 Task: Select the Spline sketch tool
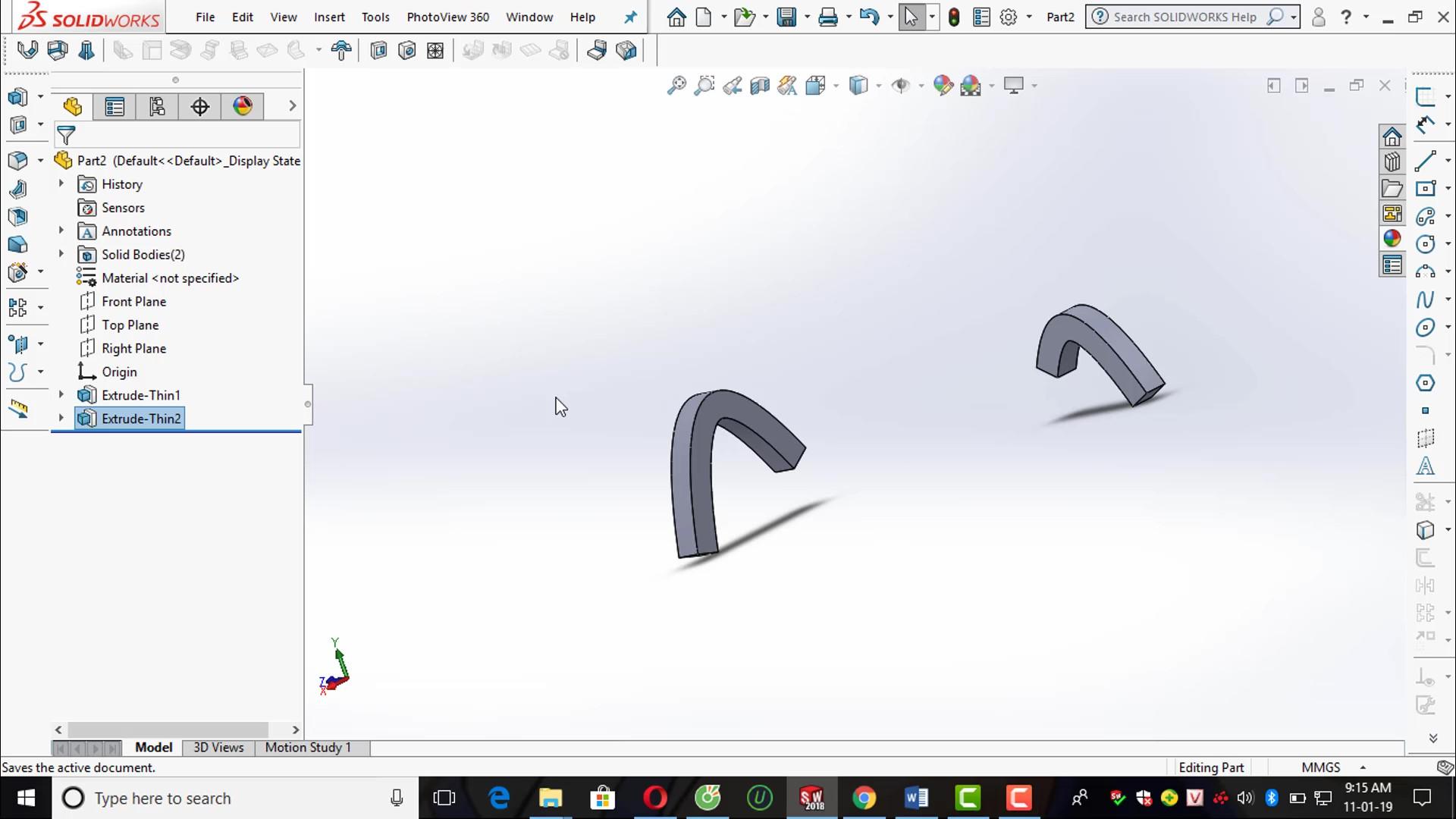pos(1425,300)
